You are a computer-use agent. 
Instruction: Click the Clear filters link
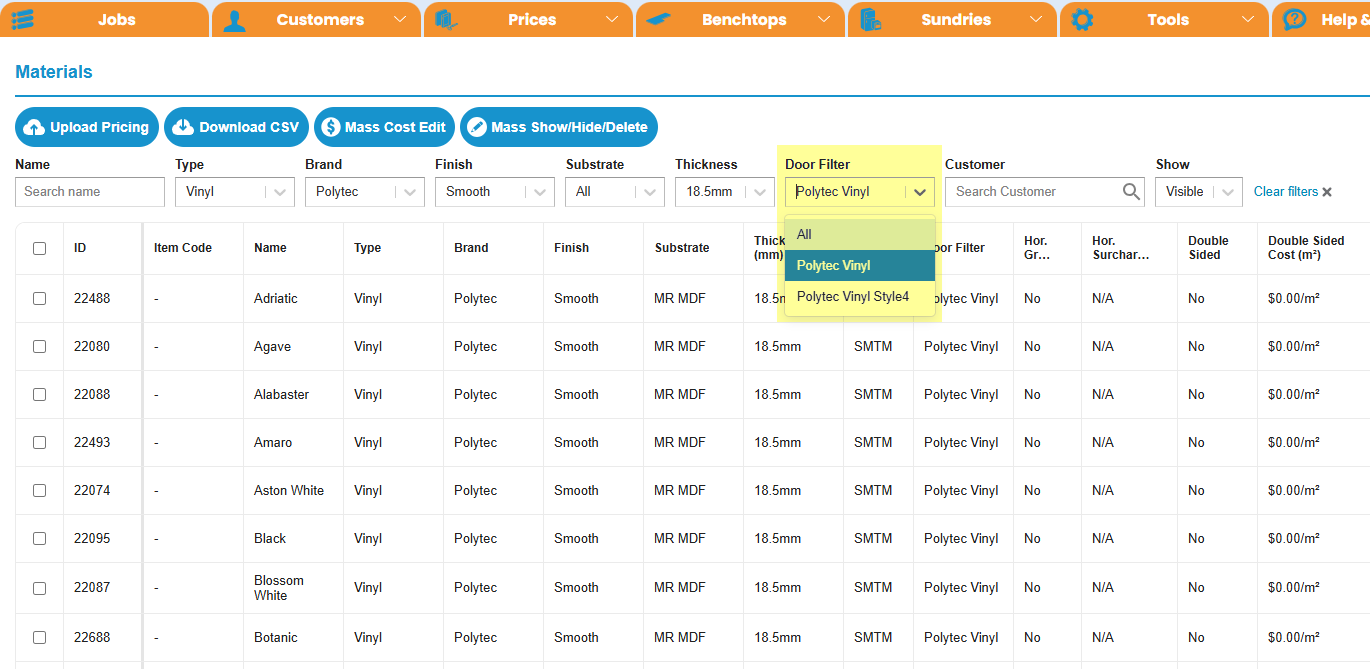[1286, 192]
